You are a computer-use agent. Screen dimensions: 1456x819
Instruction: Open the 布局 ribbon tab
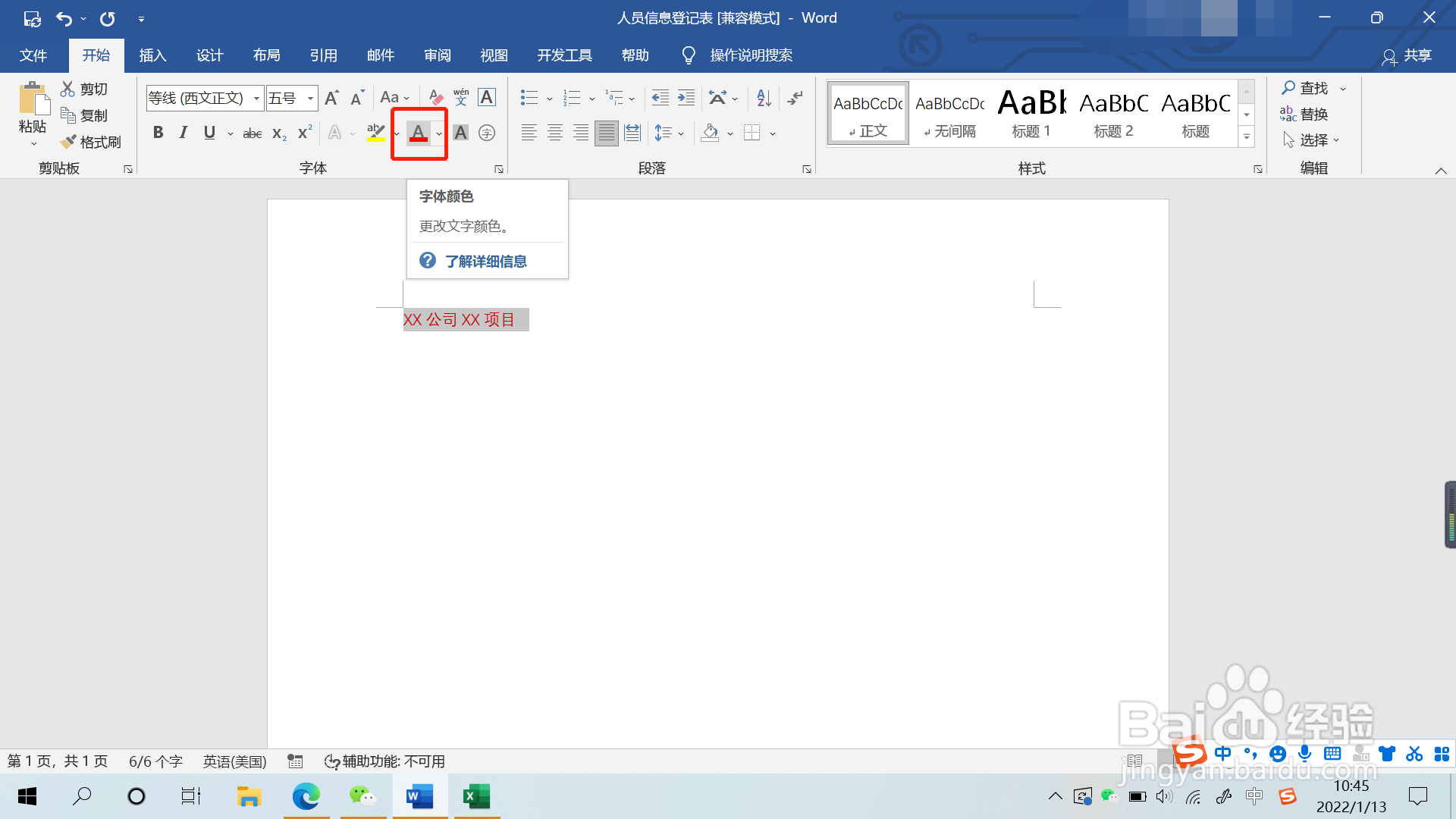coord(266,55)
